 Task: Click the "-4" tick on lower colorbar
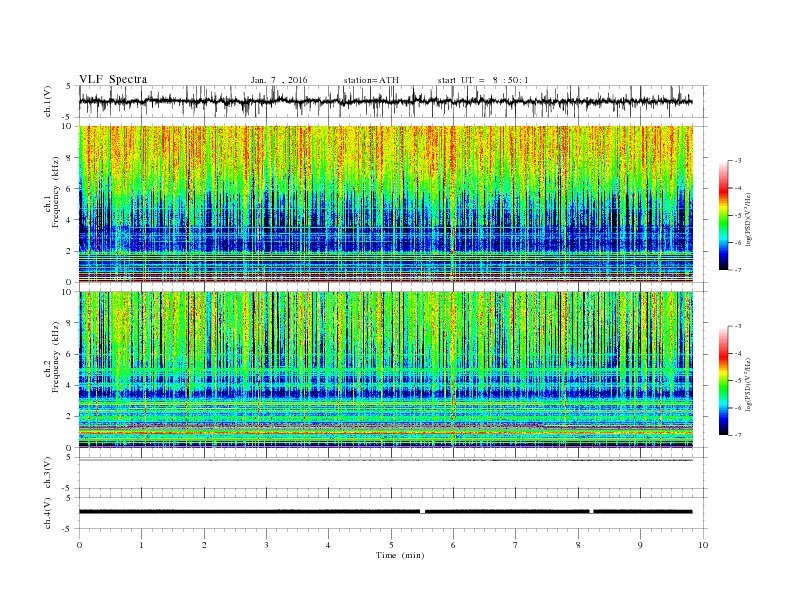click(737, 353)
